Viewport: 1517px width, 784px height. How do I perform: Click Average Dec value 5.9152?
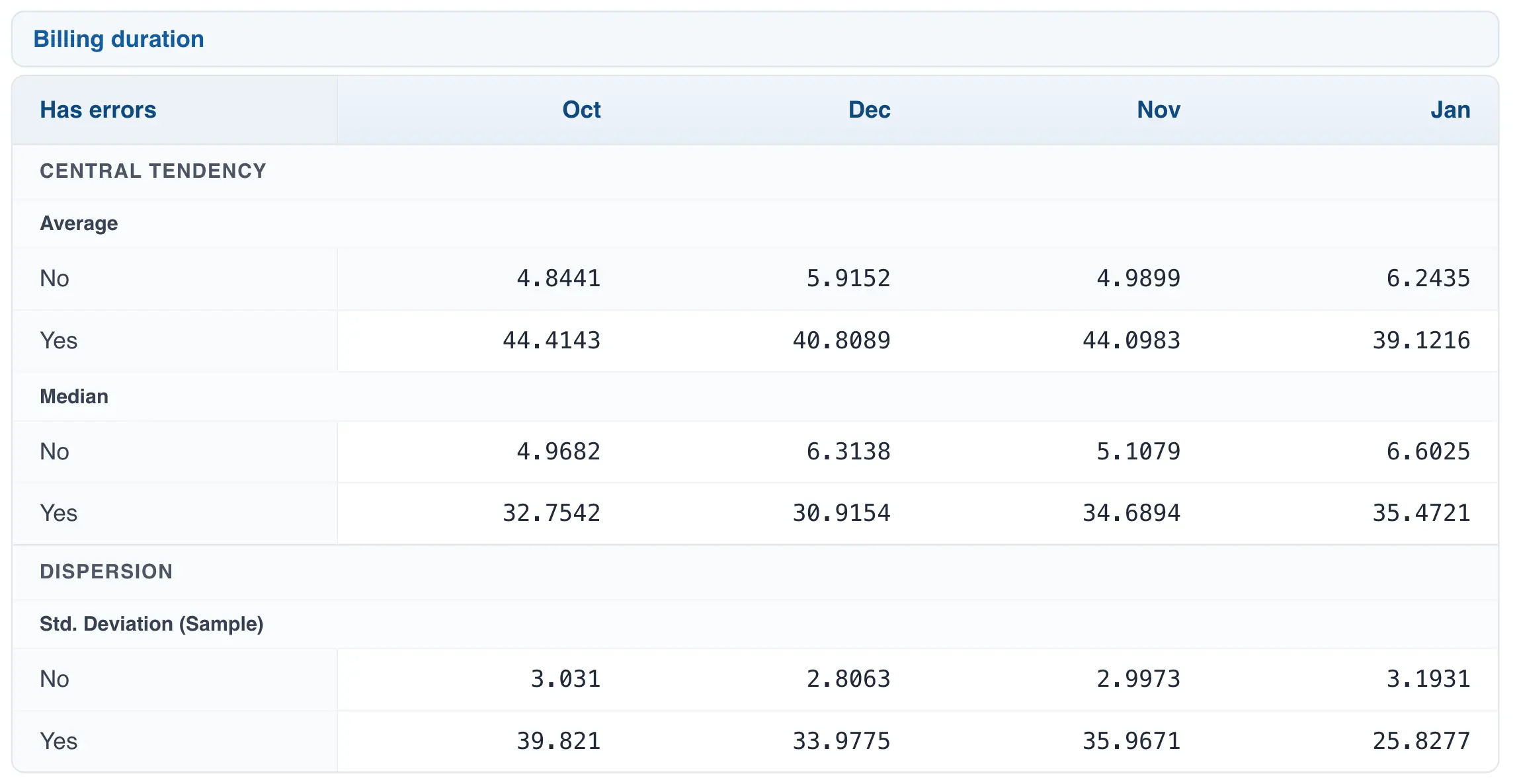pos(848,278)
